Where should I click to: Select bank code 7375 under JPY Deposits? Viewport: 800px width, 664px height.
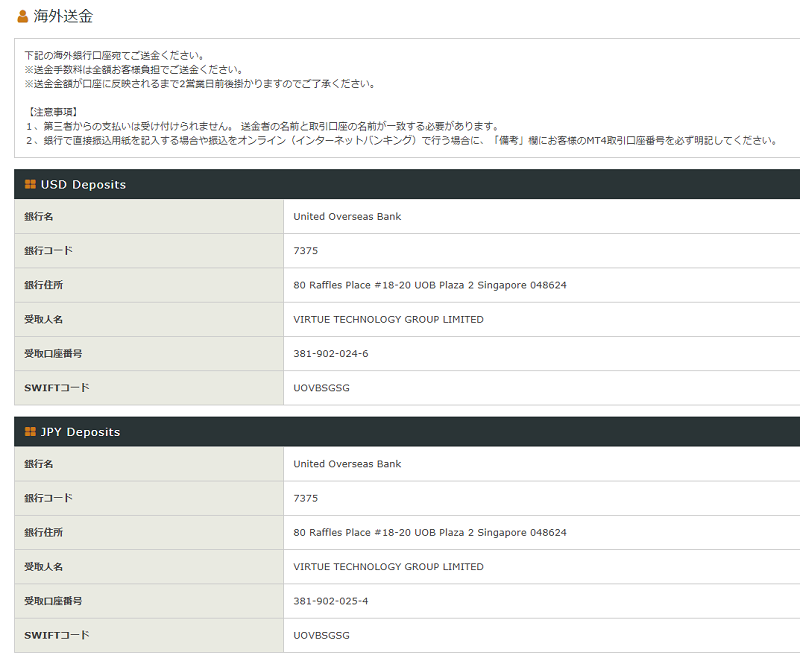tap(306, 498)
